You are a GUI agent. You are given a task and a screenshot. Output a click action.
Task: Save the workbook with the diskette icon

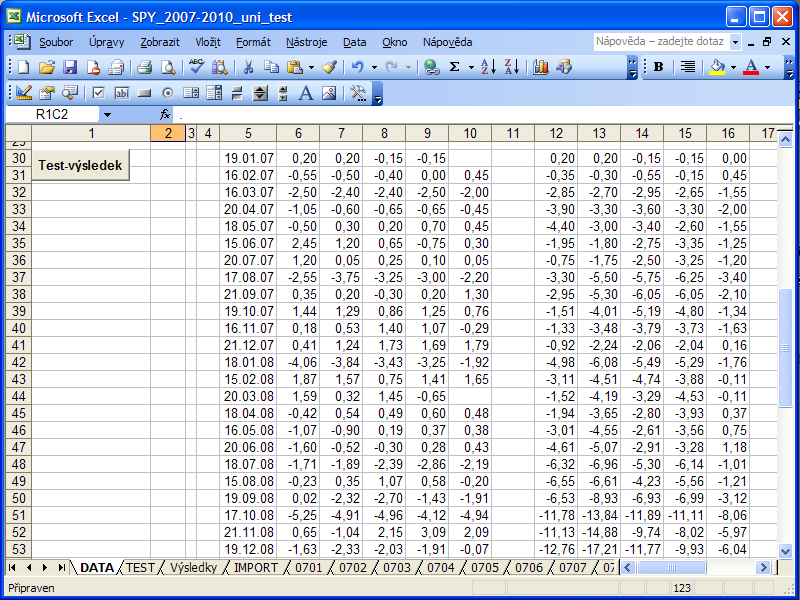click(x=69, y=67)
